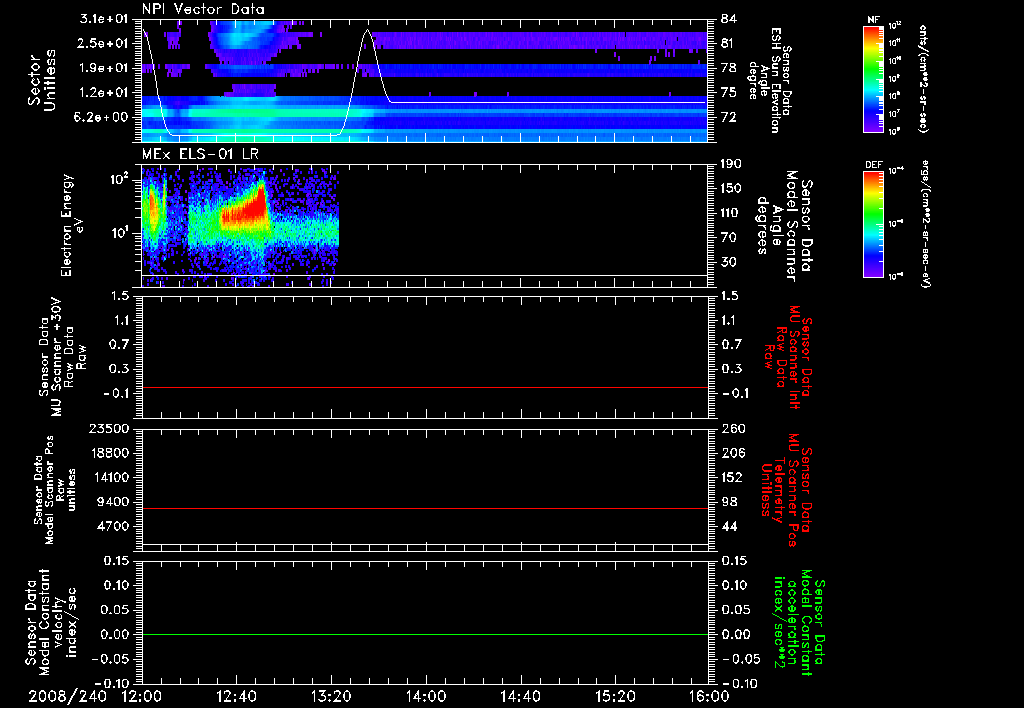
Task: Click the 4700 scanner position tick
Action: (115, 526)
